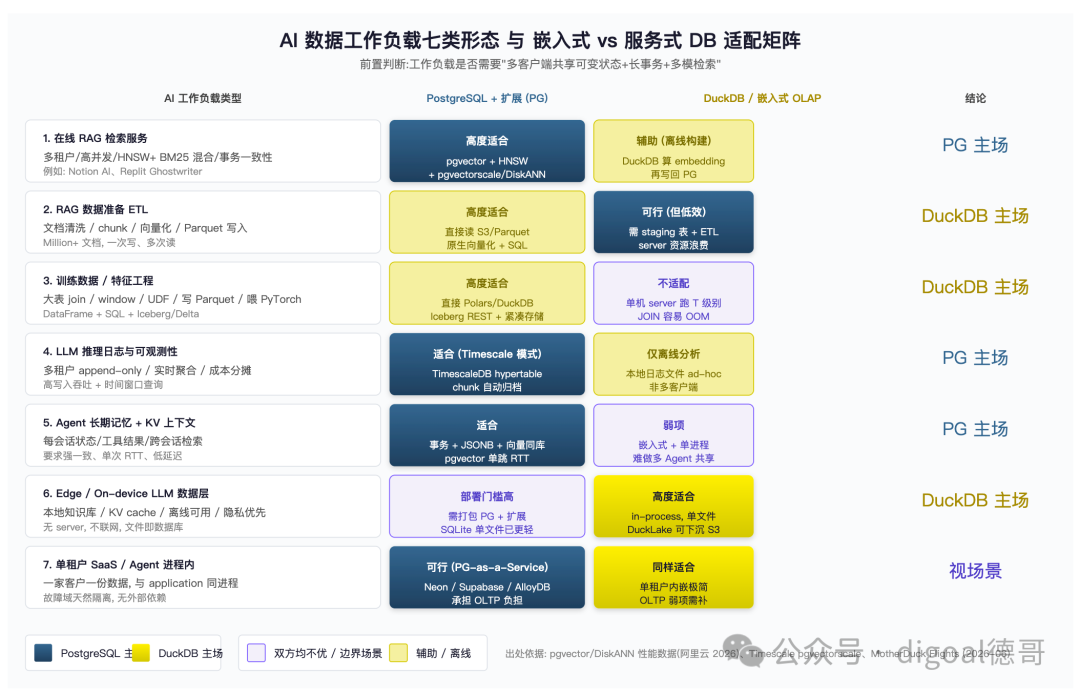Click the '不适配' cell
1080x695 pixels.
[x=674, y=293]
